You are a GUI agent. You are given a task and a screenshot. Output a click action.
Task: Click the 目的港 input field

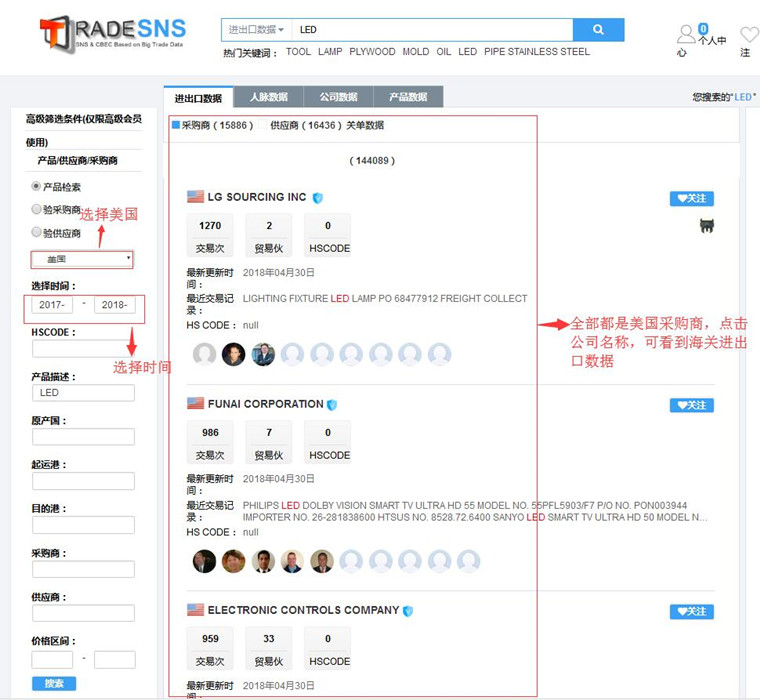pos(83,525)
